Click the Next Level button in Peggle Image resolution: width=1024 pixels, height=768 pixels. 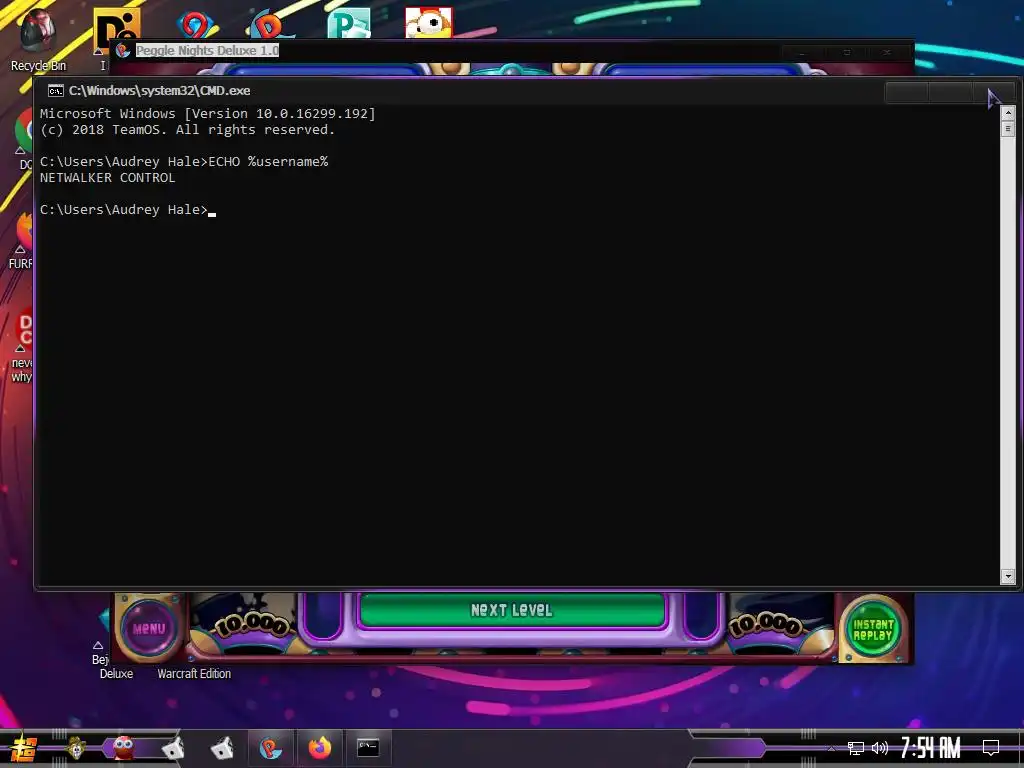(x=512, y=610)
